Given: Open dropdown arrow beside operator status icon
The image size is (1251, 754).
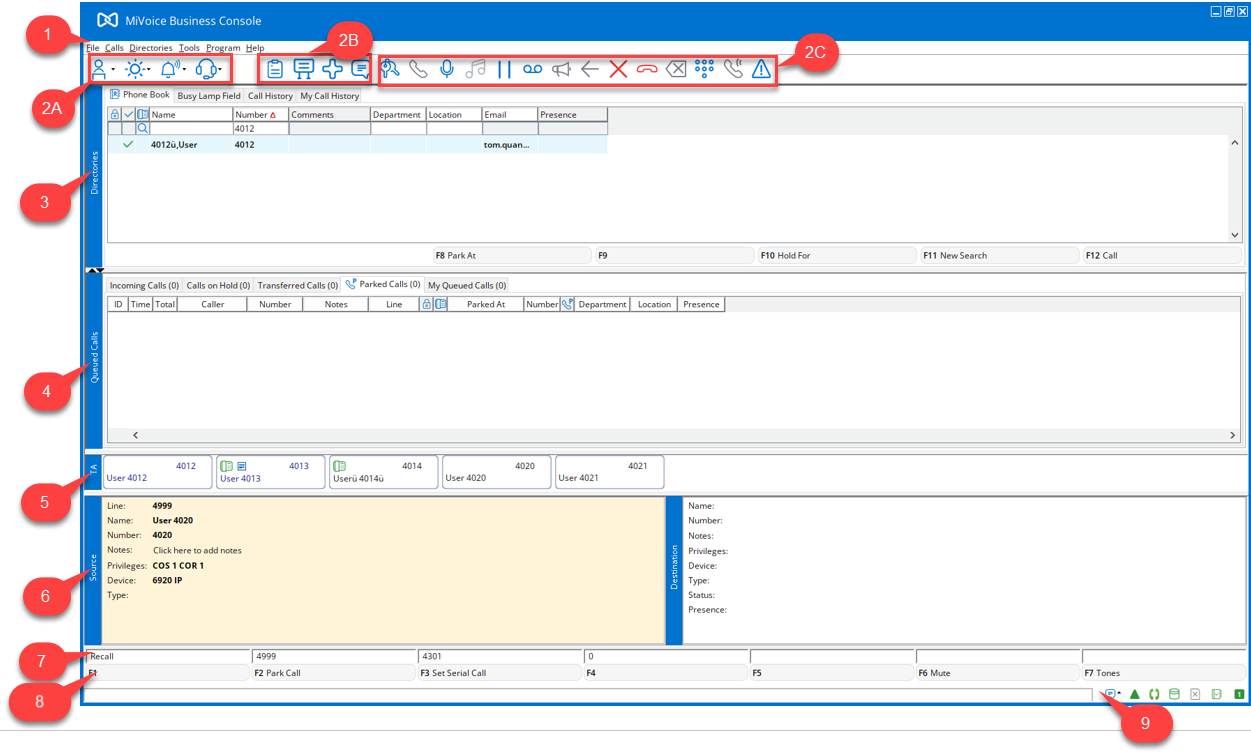Looking at the screenshot, I should coord(113,70).
